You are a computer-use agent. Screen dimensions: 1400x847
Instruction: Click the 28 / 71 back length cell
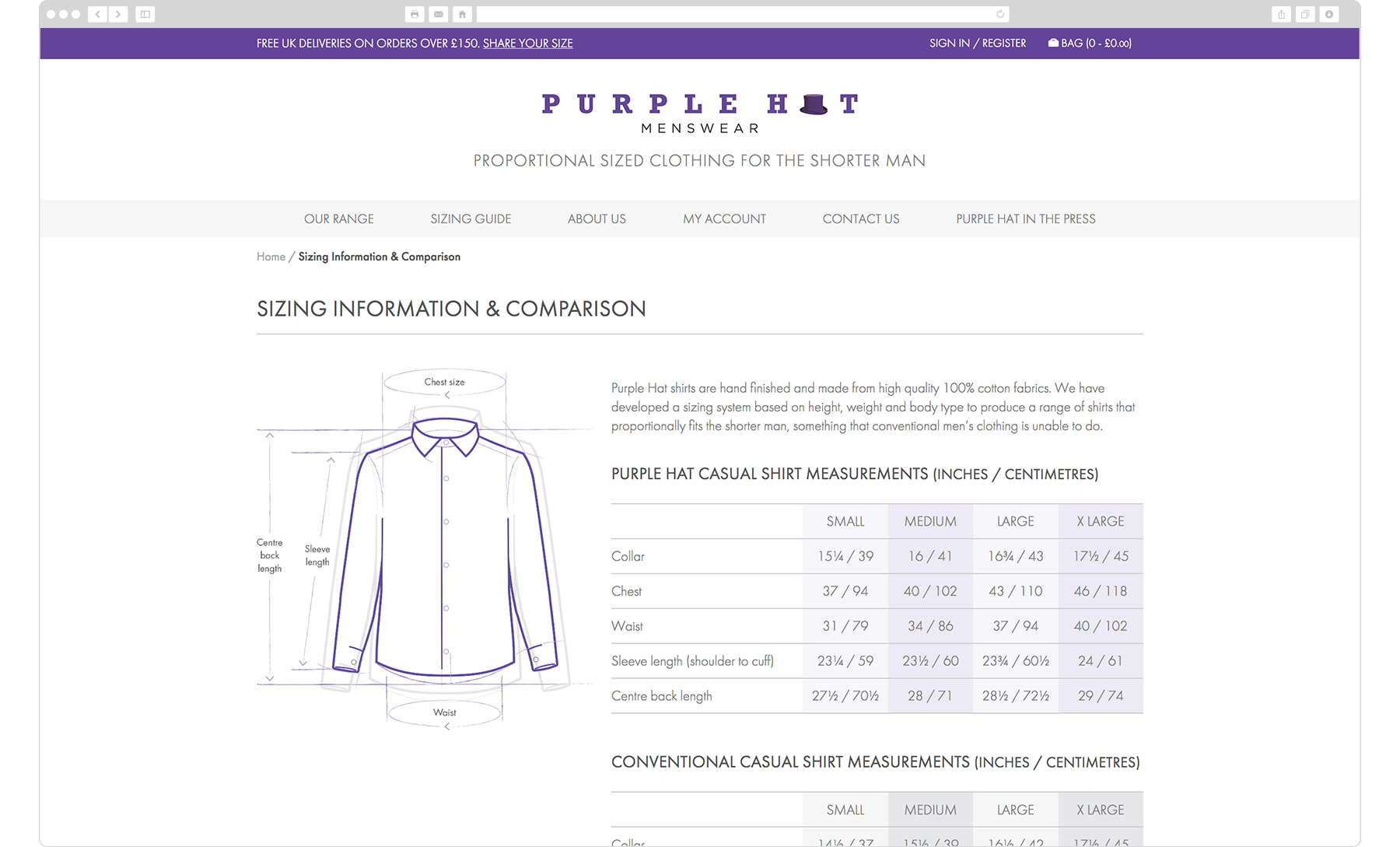pos(930,696)
